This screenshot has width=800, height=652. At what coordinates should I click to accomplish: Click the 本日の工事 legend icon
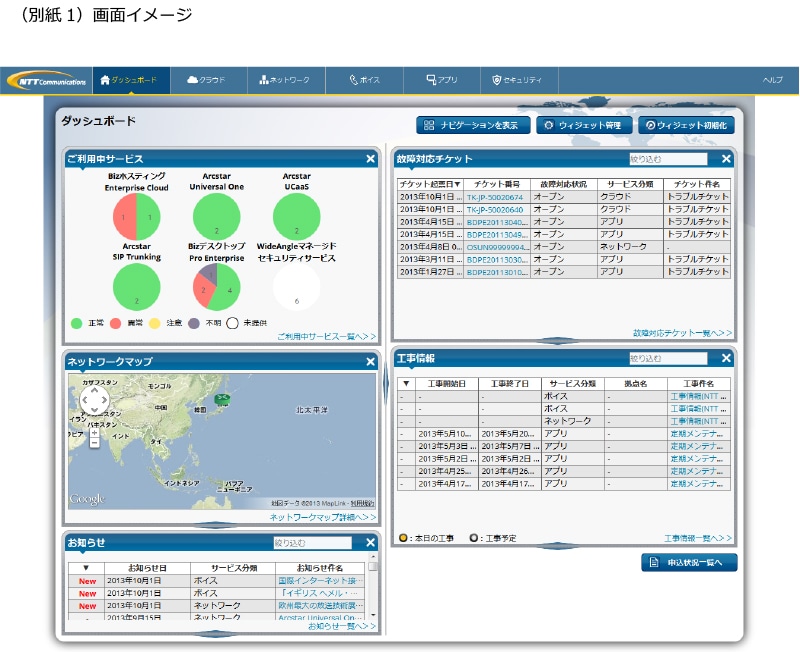pyautogui.click(x=403, y=538)
